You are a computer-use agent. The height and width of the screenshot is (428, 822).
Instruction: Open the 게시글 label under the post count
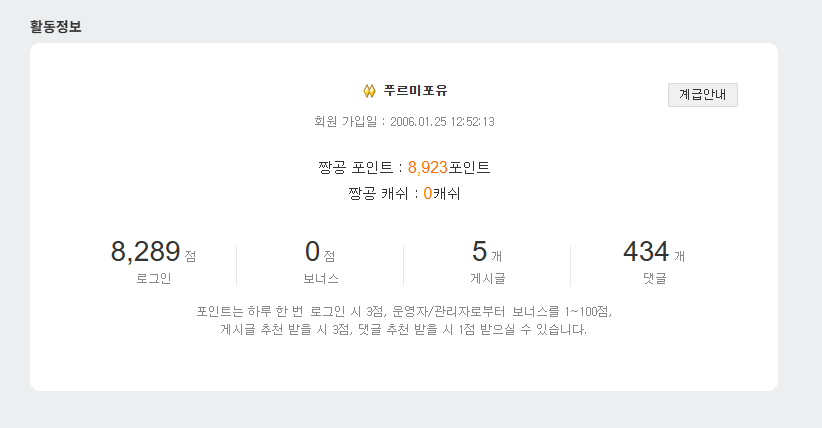coord(487,278)
